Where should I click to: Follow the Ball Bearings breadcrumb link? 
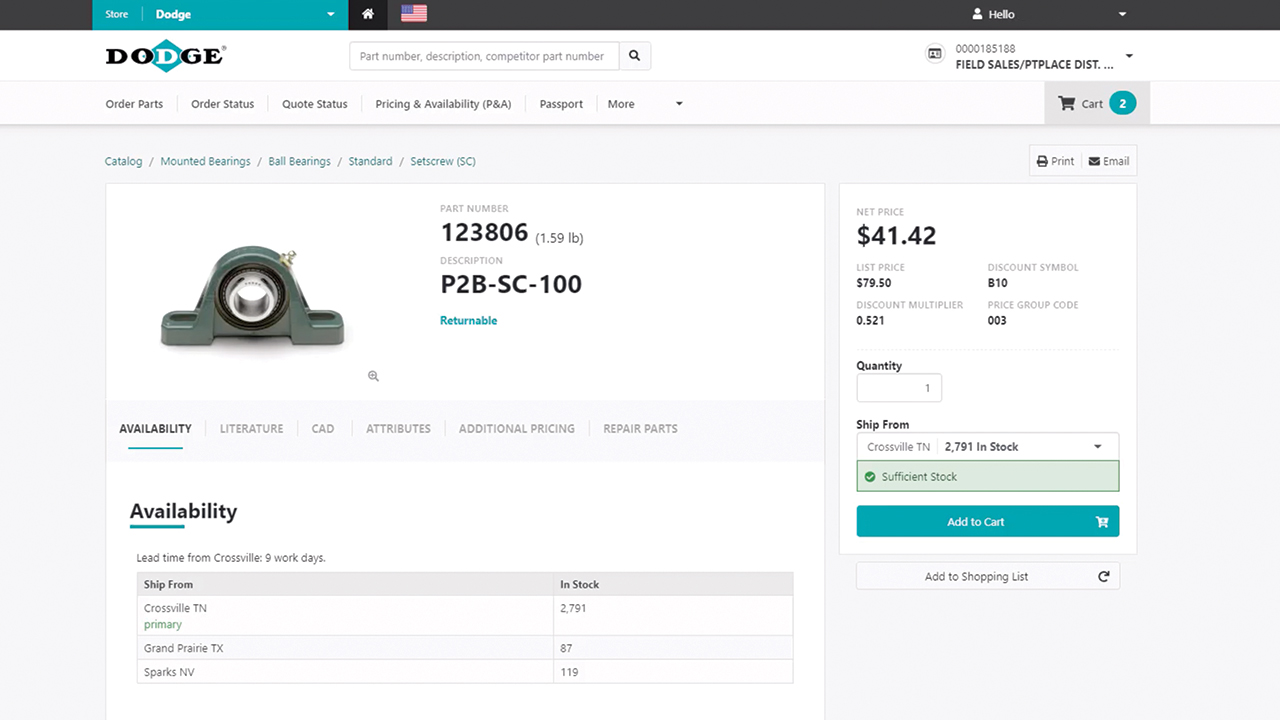[299, 161]
